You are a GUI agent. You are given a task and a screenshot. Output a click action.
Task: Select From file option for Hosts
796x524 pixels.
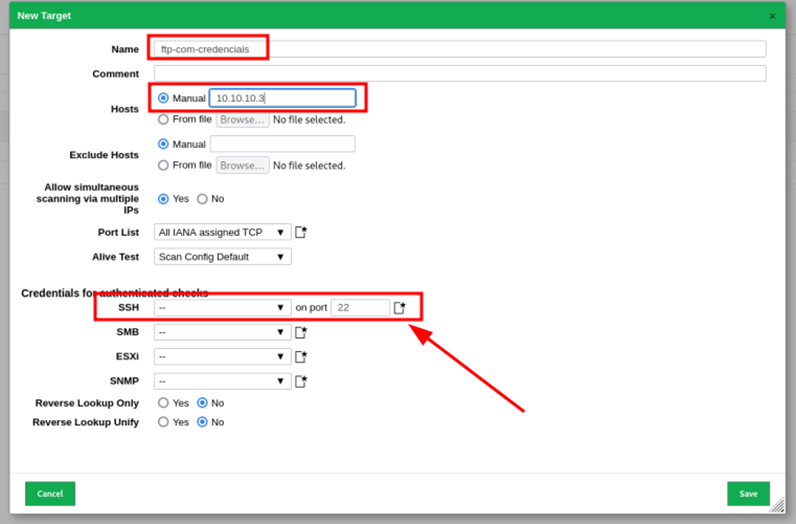[x=163, y=119]
